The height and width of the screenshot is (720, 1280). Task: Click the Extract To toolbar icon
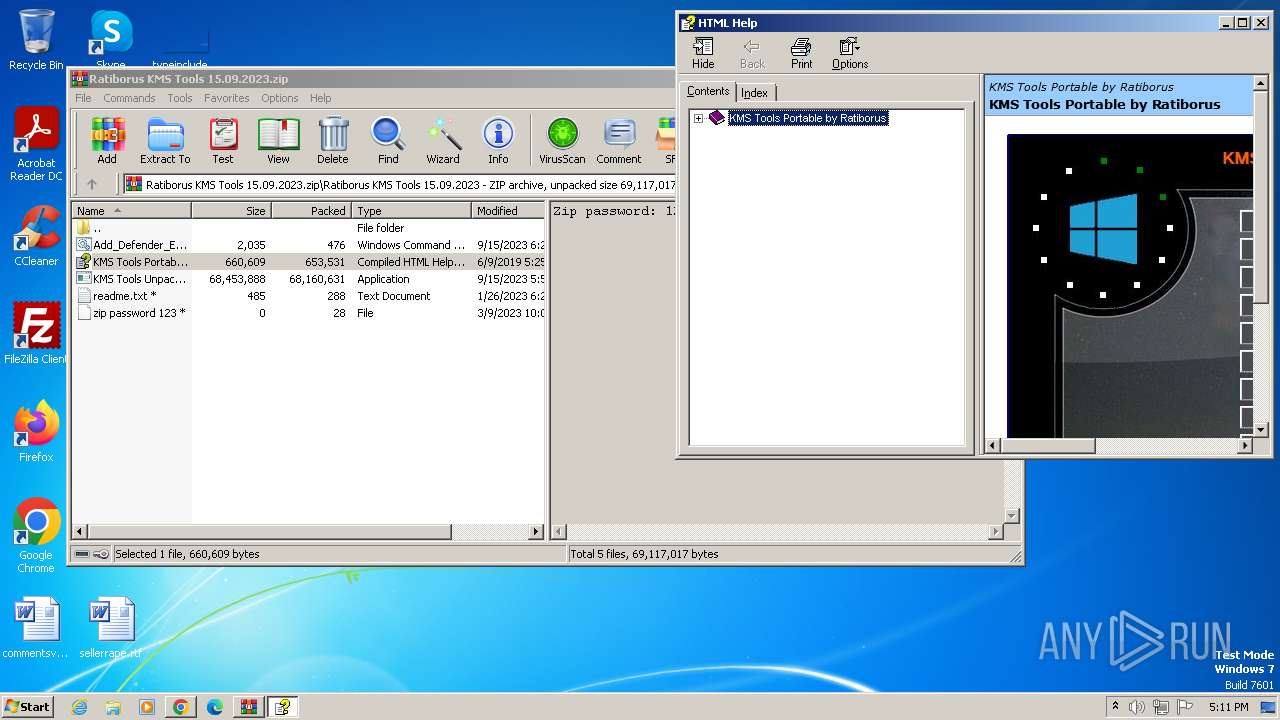click(165, 140)
